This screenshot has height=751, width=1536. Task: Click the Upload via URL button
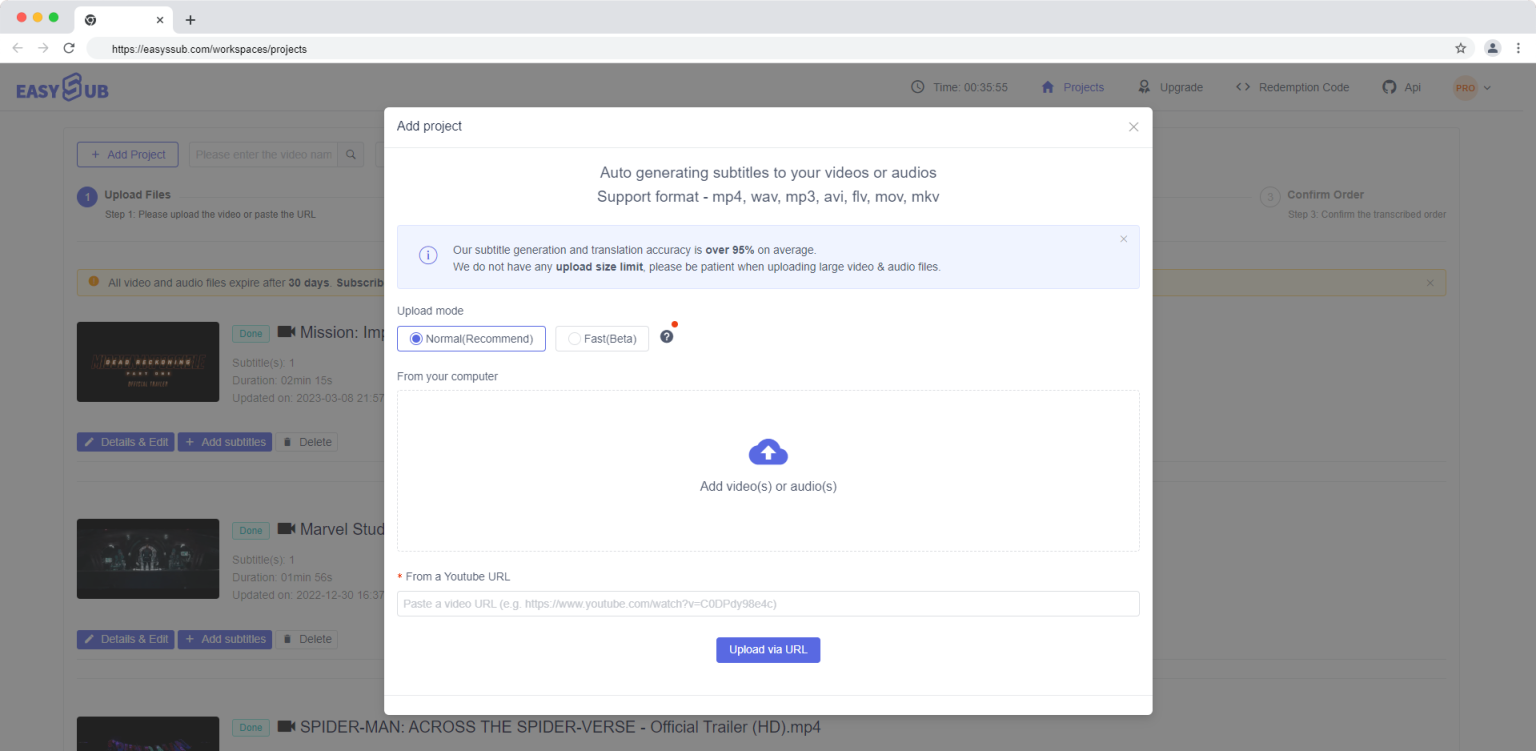pos(768,650)
